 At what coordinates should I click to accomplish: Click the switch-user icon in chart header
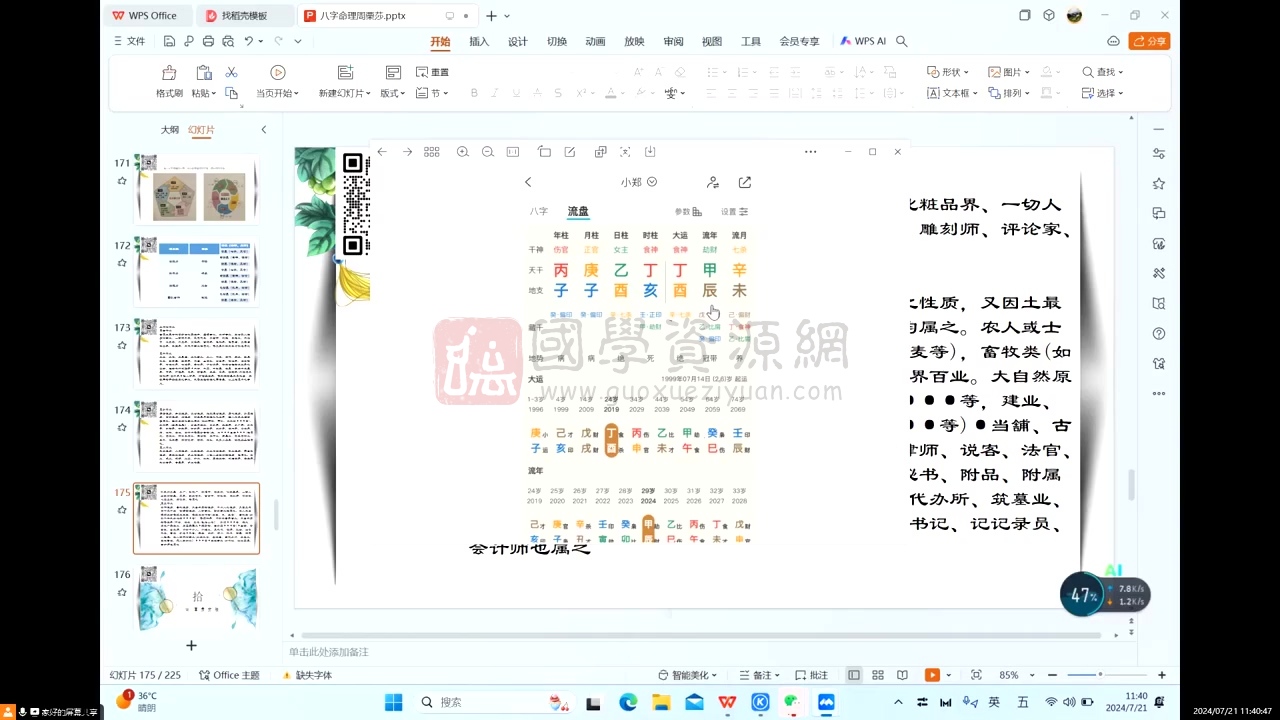point(713,182)
